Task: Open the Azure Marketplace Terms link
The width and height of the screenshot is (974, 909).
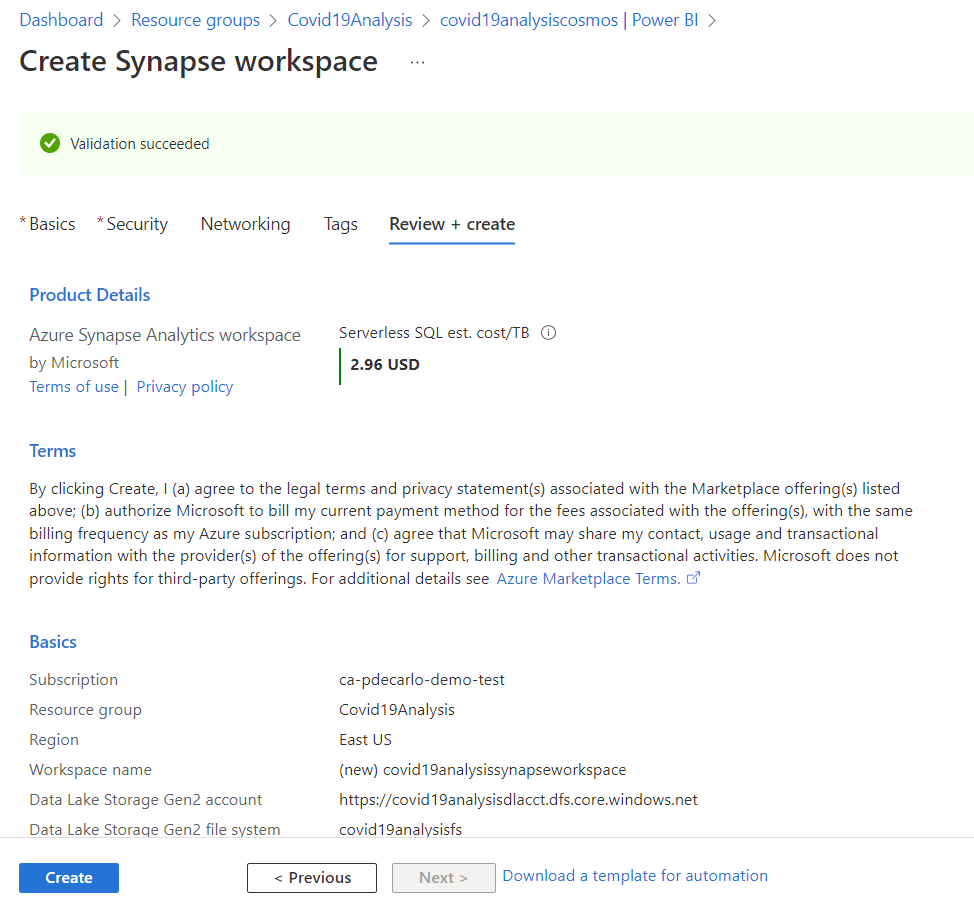Action: tap(588, 579)
